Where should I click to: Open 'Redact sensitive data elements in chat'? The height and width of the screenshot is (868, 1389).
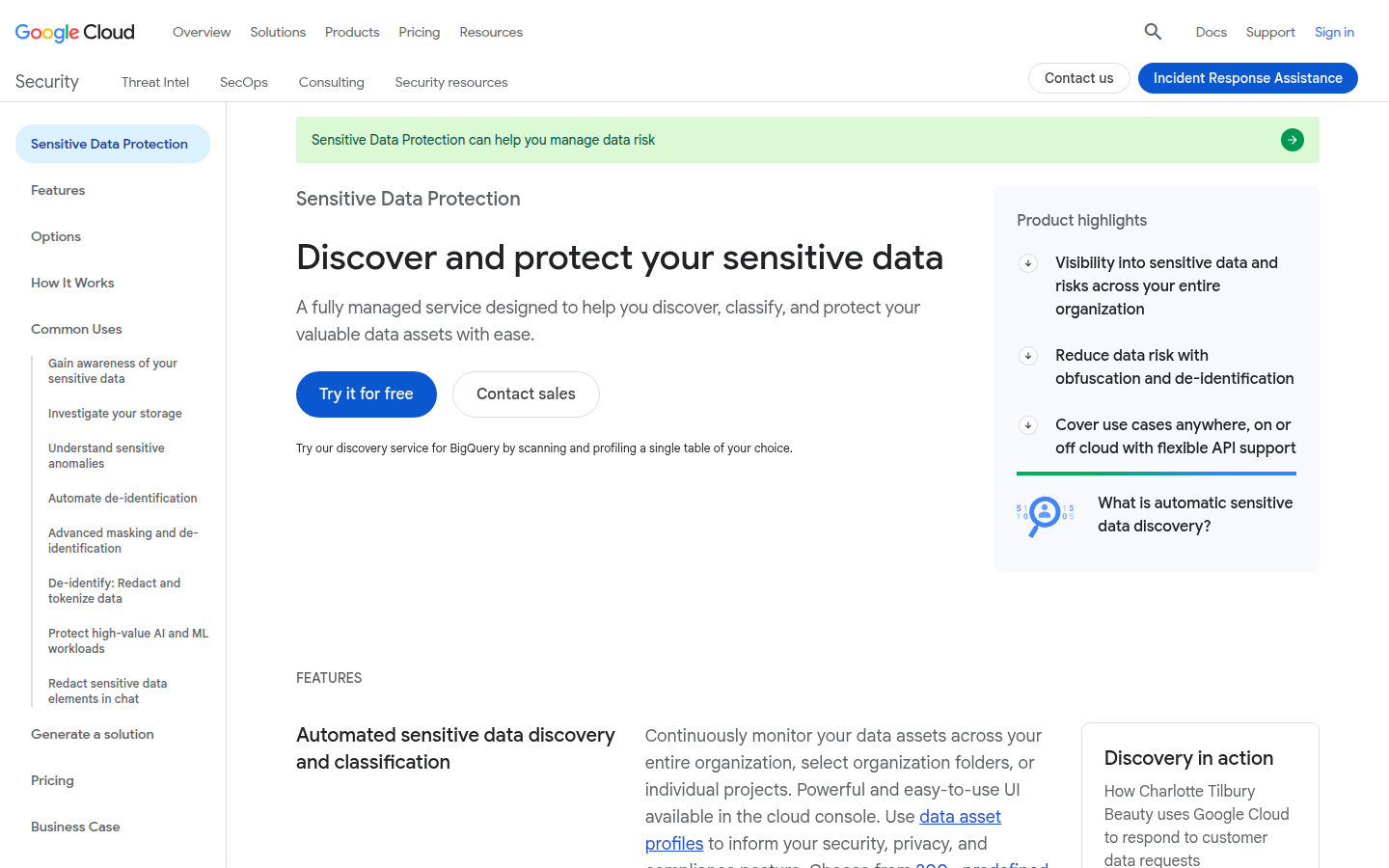pyautogui.click(x=107, y=692)
